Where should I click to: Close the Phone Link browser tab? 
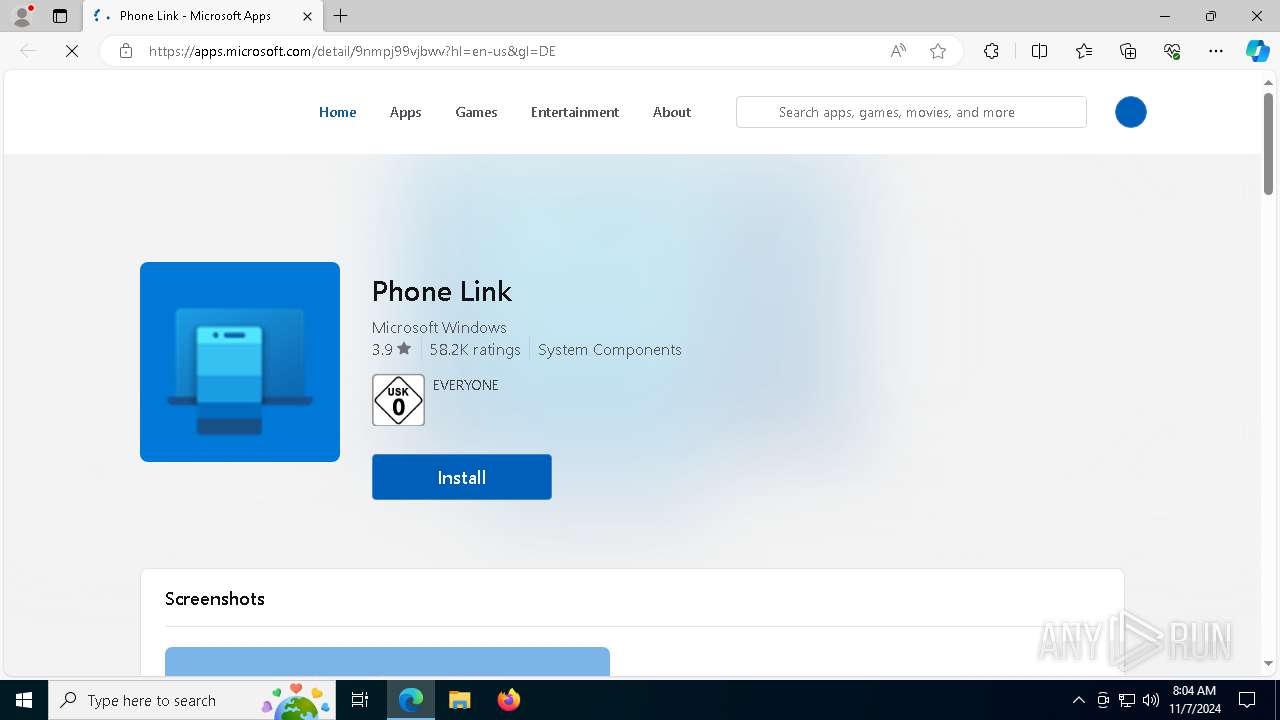point(307,16)
